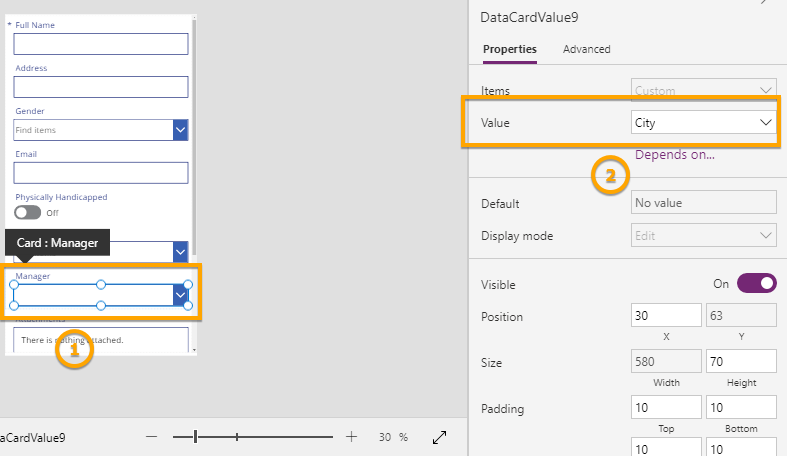Viewport: 787px width, 456px height.
Task: Click the Depends on... link
Action: [675, 155]
